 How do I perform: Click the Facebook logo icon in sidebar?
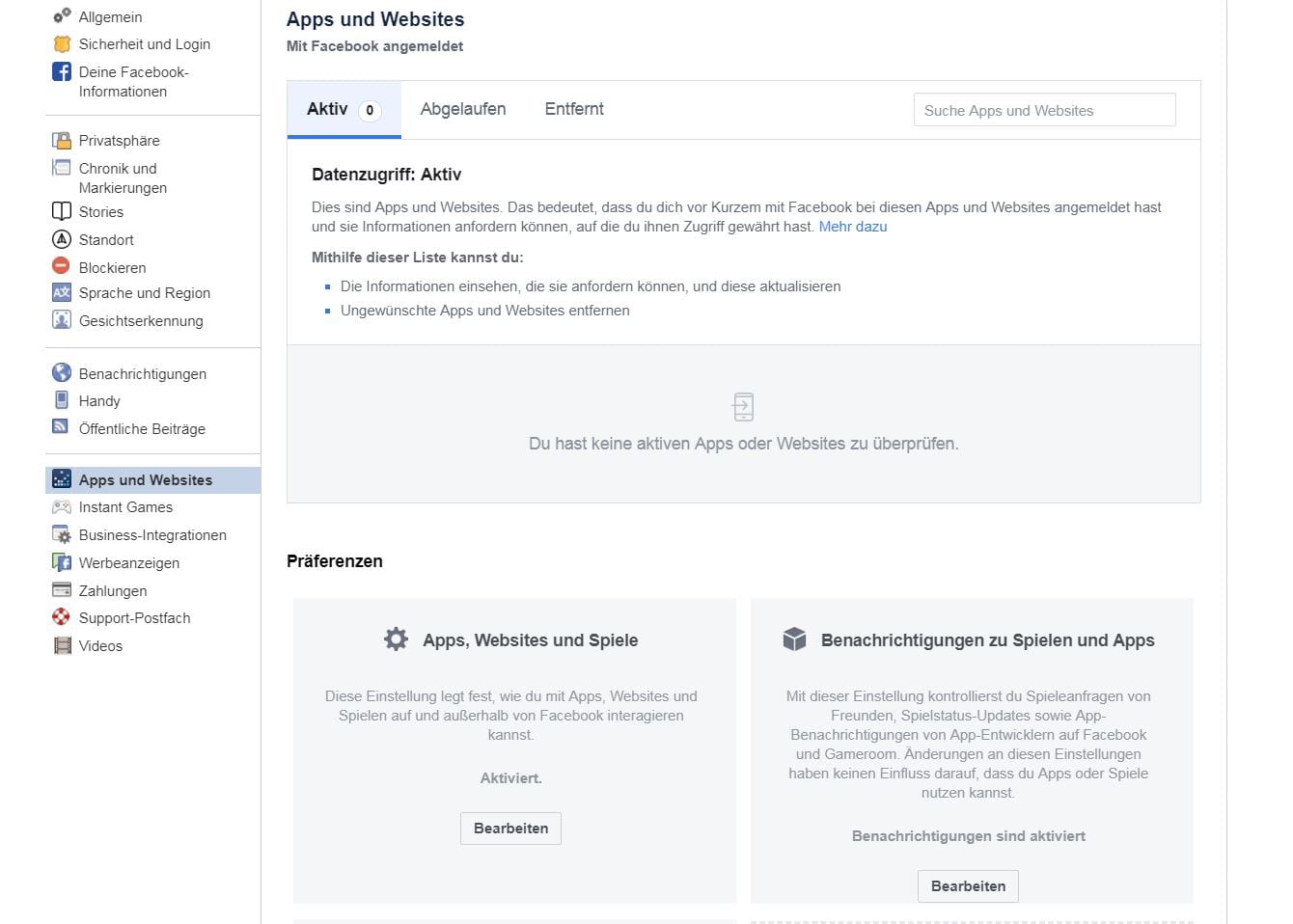click(x=62, y=71)
